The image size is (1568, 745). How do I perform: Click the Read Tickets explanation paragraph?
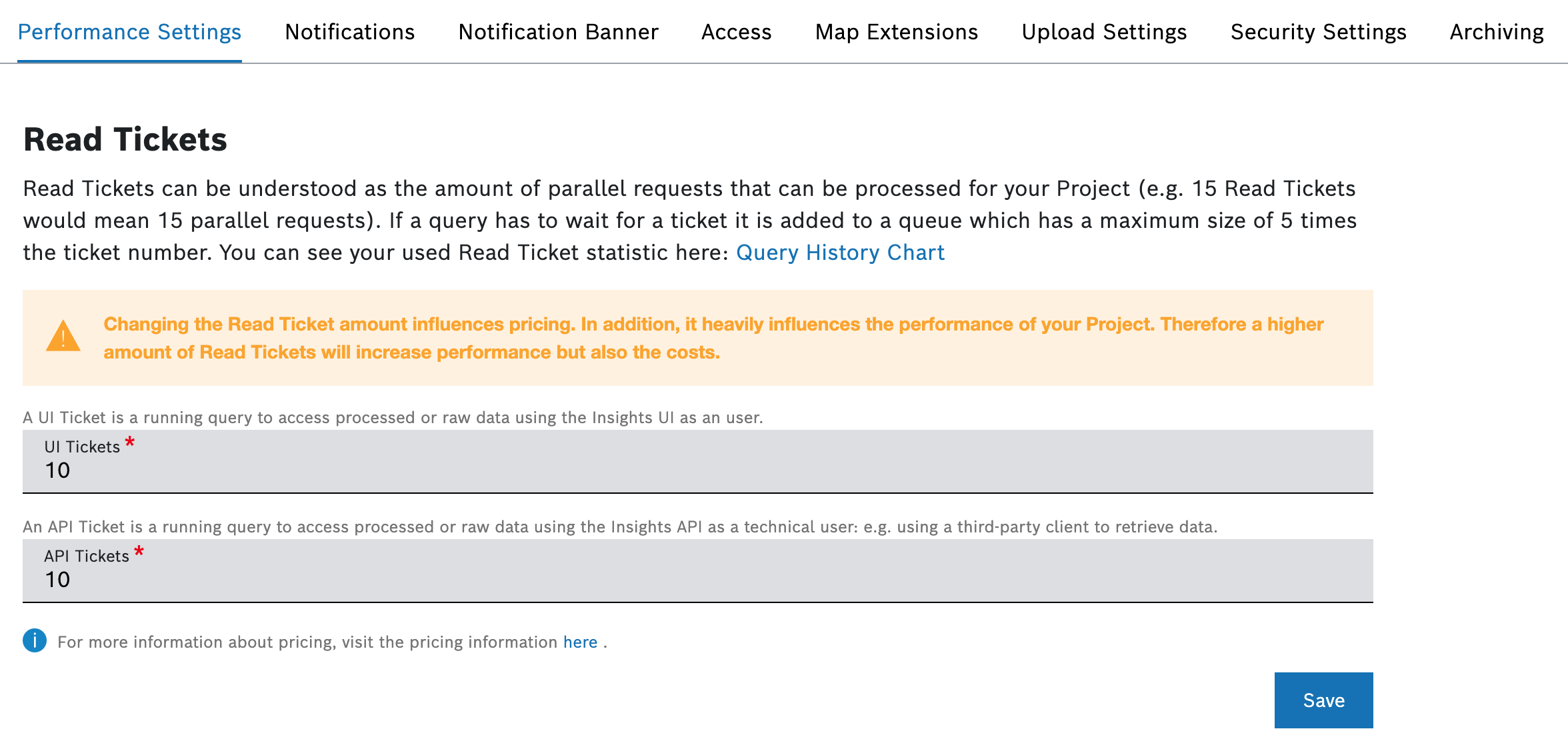689,221
